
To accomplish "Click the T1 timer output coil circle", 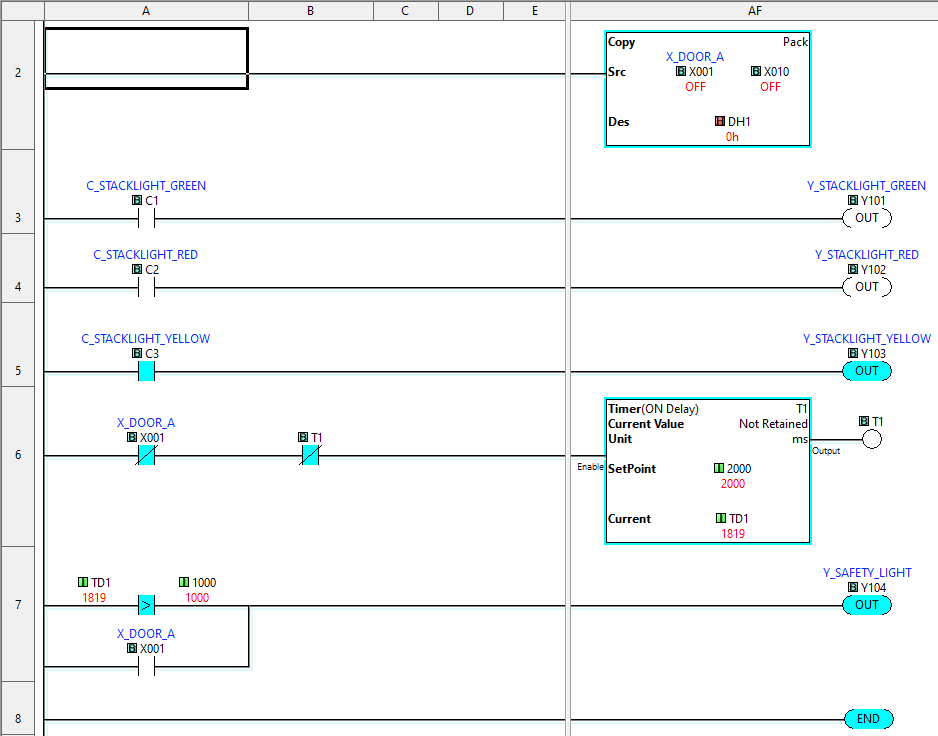I will tap(872, 440).
